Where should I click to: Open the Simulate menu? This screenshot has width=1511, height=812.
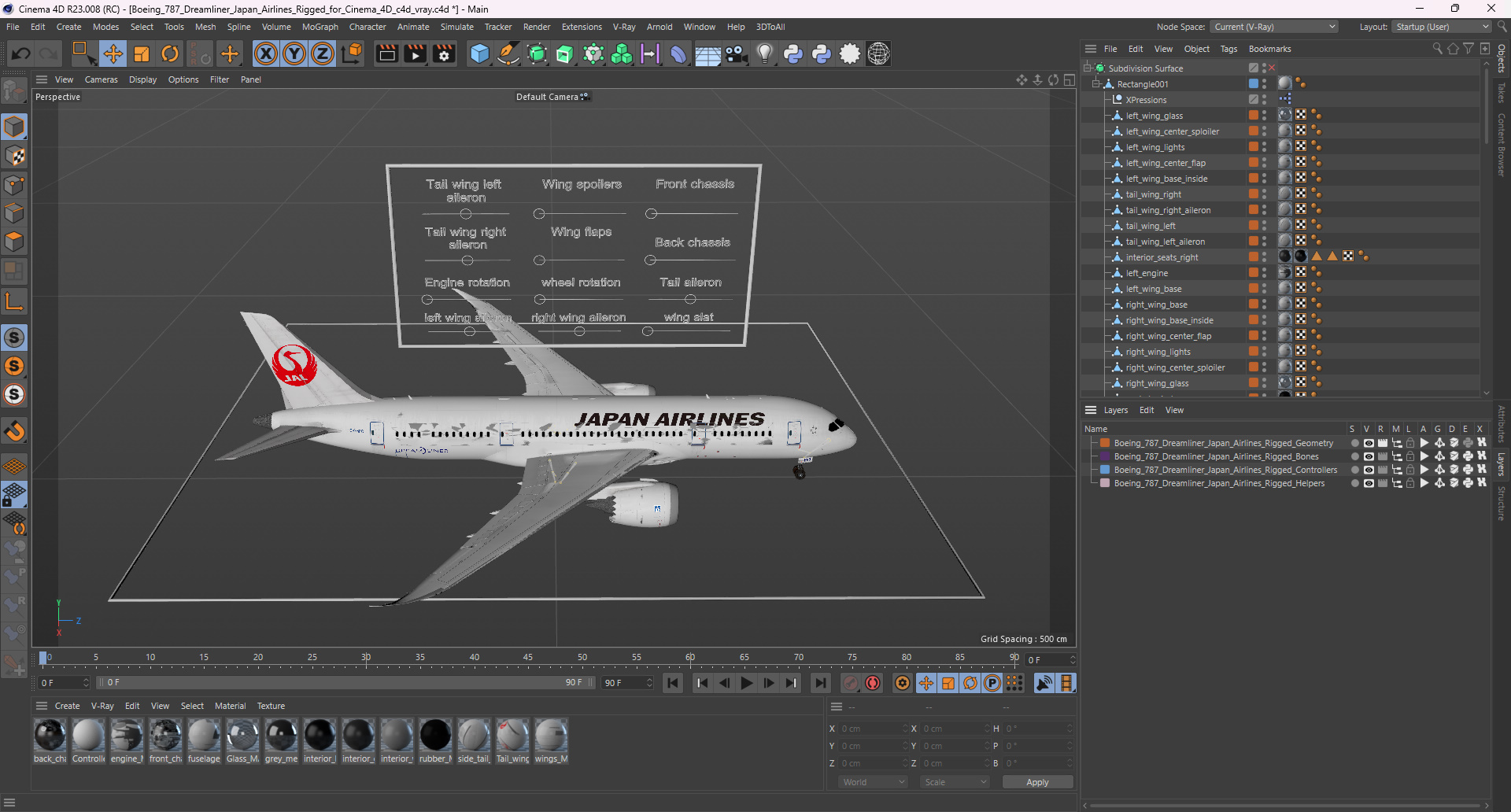point(457,27)
